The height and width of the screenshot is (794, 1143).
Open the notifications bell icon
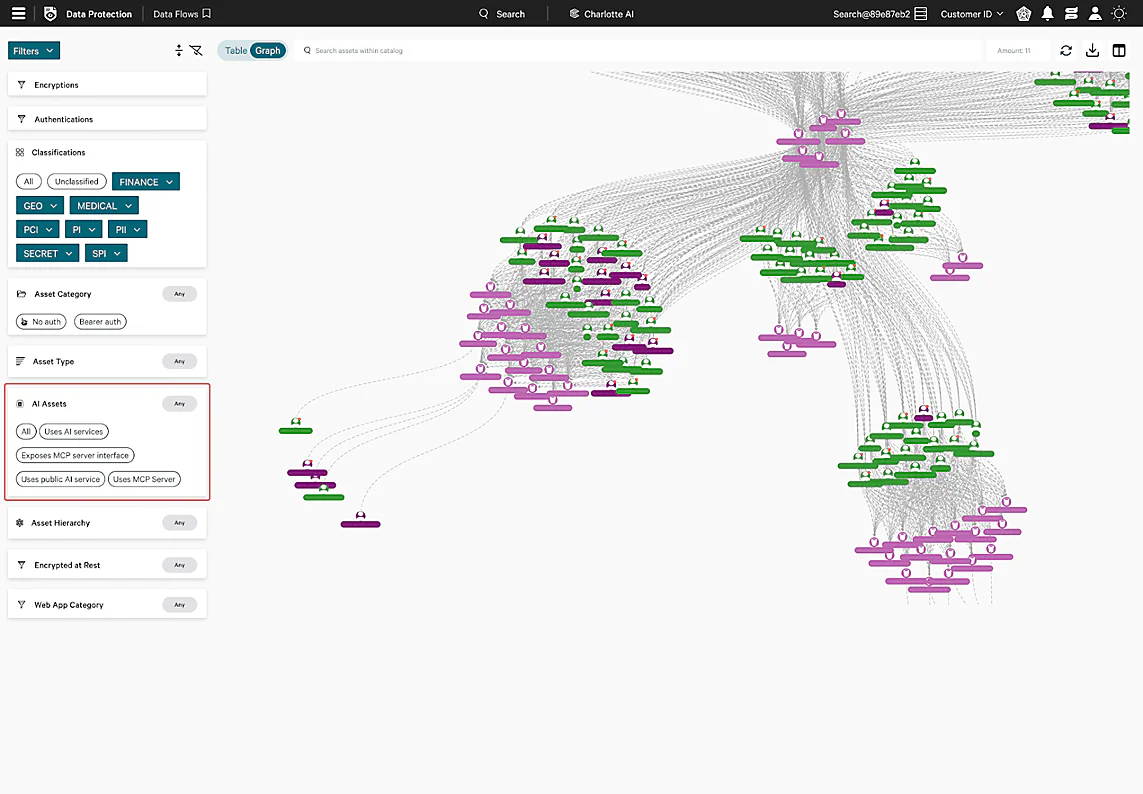point(1047,13)
